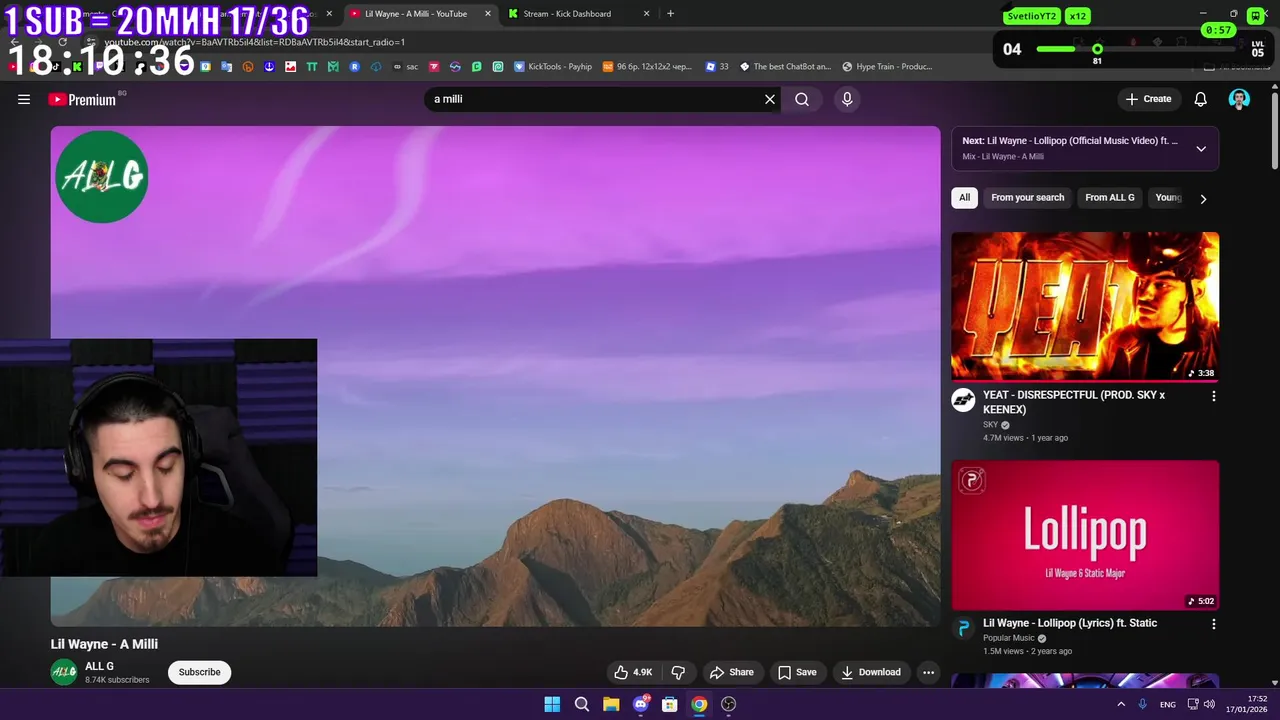The height and width of the screenshot is (720, 1280).
Task: Show hidden system tray icons
Action: click(1121, 704)
